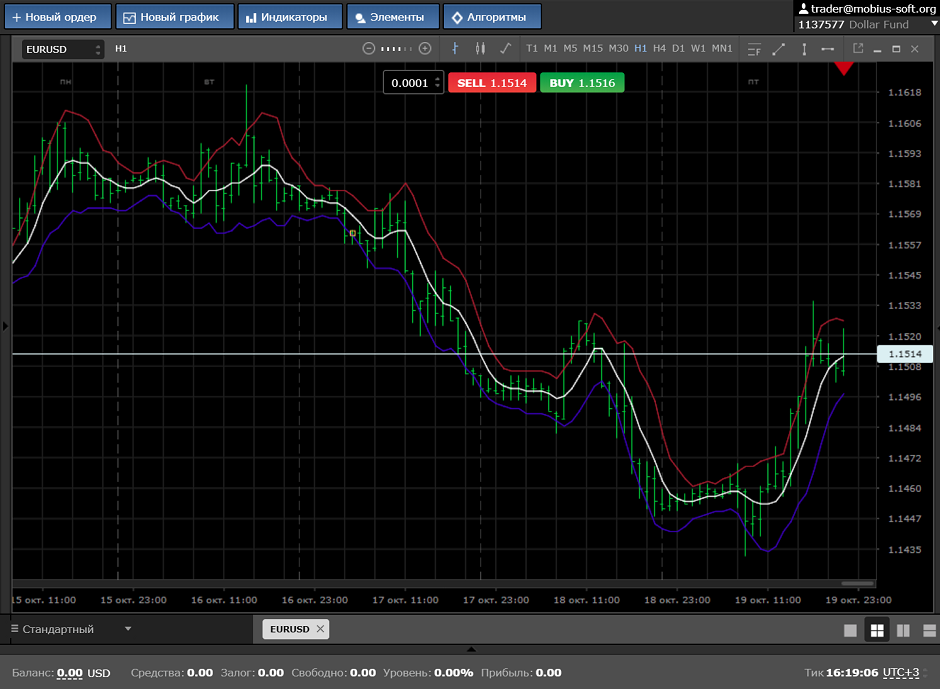Select the W1 timeframe
Screen dimensions: 940x689
coord(698,49)
